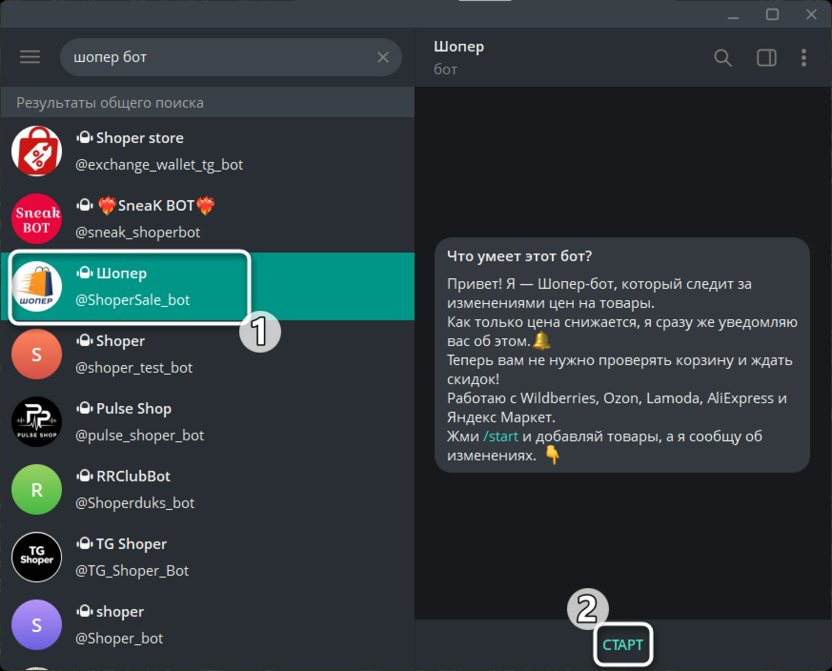This screenshot has width=832, height=671.
Task: Click the search box containing "шопер бот"
Action: pos(230,57)
